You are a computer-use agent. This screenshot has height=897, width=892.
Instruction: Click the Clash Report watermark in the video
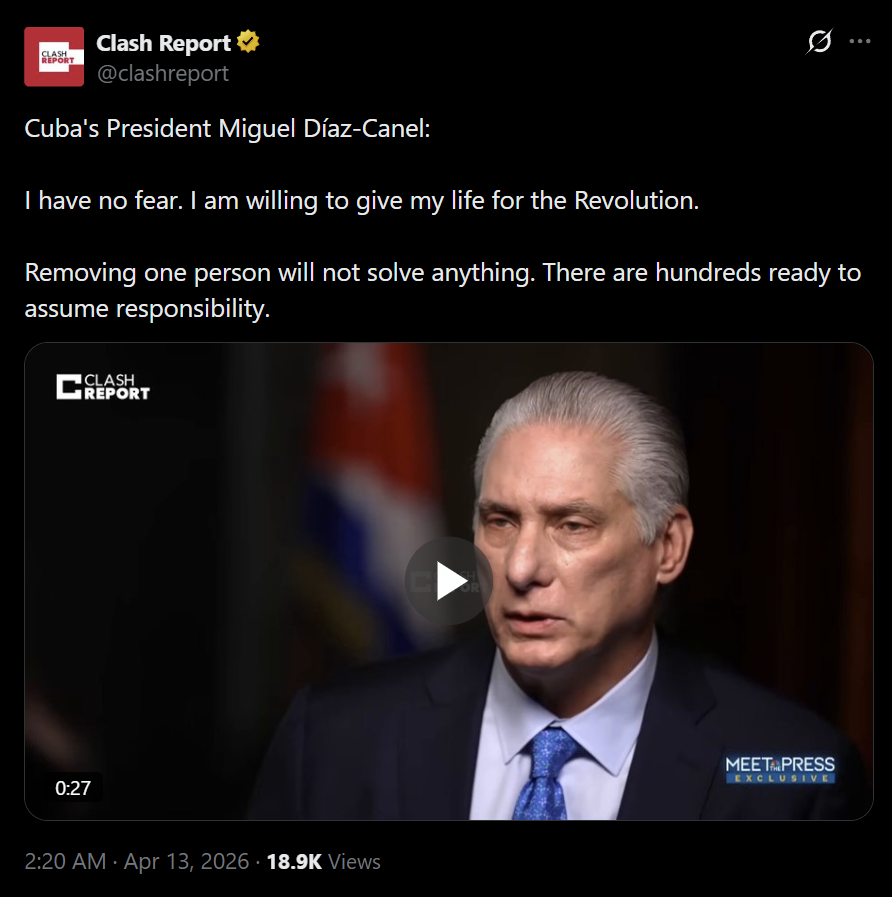tap(103, 387)
